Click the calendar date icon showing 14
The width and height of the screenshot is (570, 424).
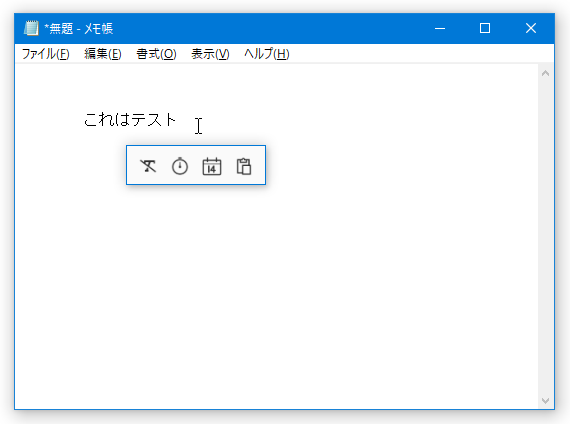212,166
